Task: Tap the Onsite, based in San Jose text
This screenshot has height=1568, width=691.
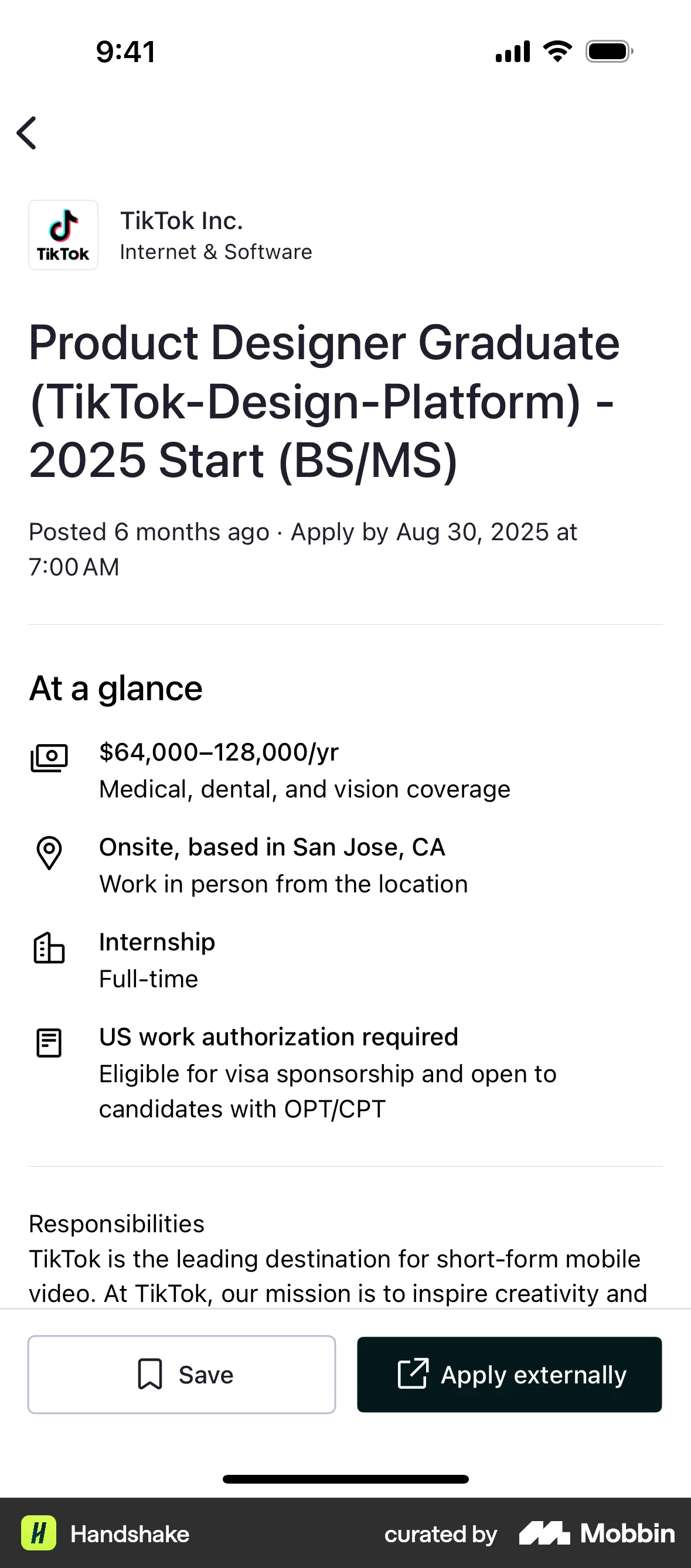Action: click(x=272, y=847)
